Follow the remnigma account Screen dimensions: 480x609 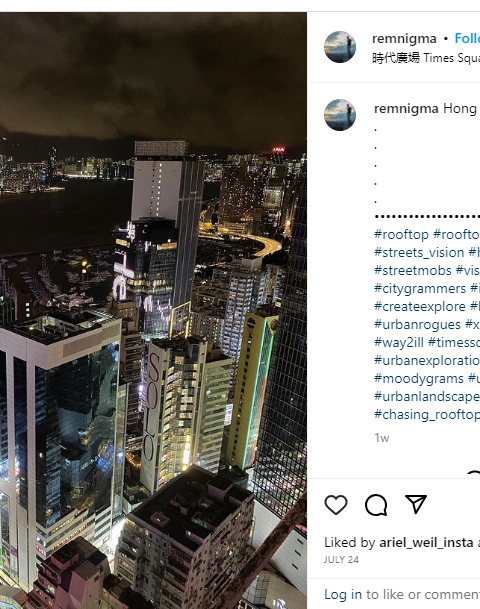[x=467, y=38]
